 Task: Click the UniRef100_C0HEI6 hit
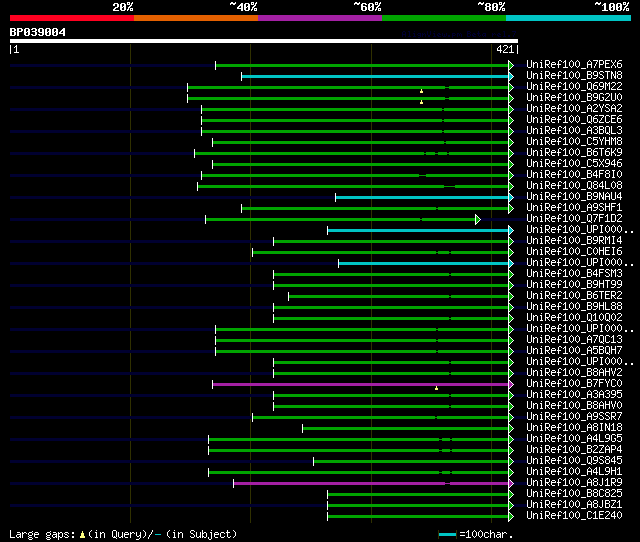(574, 252)
